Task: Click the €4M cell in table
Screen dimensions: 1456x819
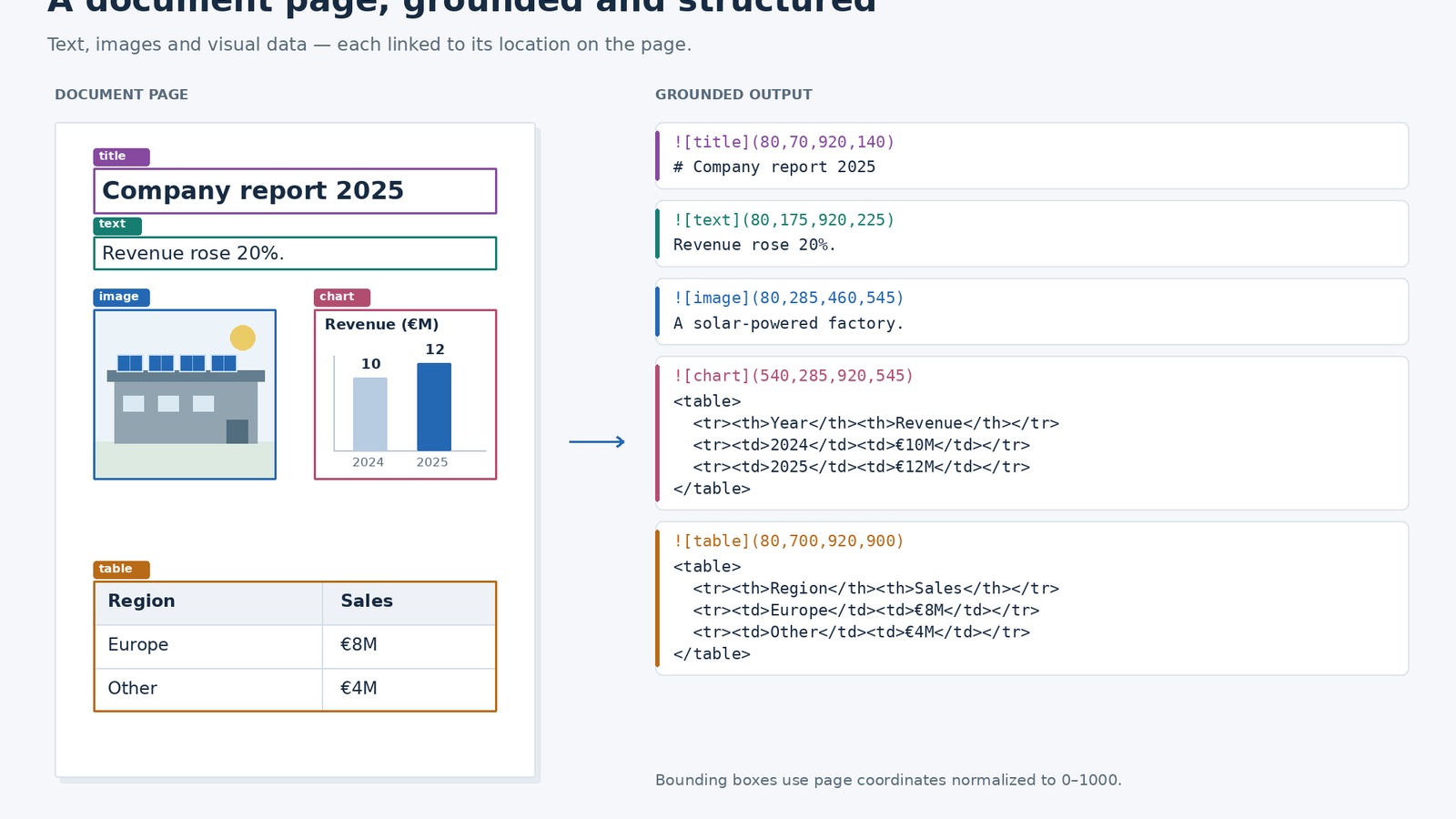Action: tap(409, 689)
